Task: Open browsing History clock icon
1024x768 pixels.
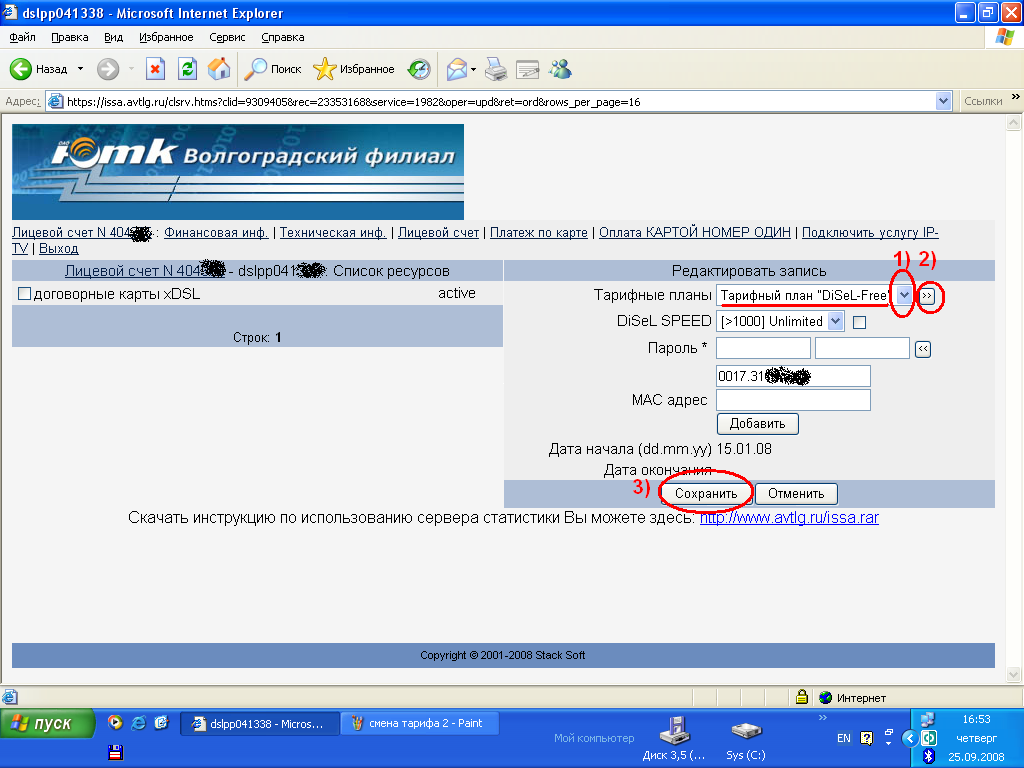Action: [x=419, y=69]
